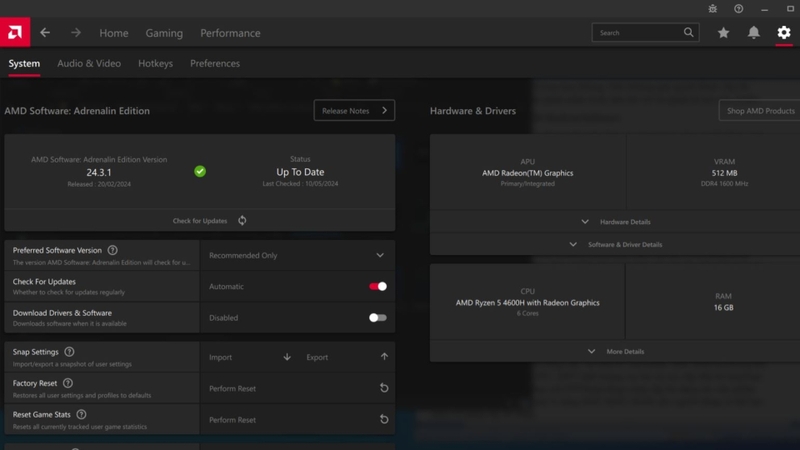Screen dimensions: 800x450
Task: Open Recommended Only dropdown
Action: (x=297, y=255)
